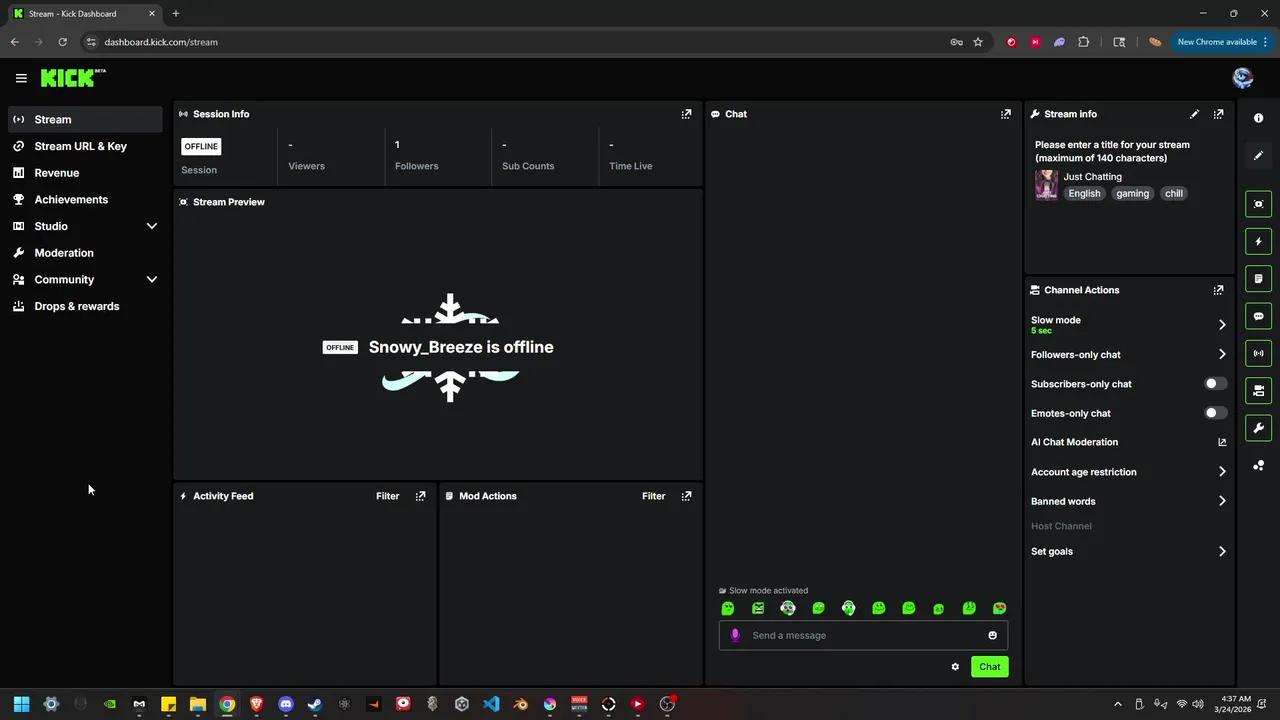Open Steam from the taskbar
Screen dimensions: 1280x720
(x=315, y=704)
